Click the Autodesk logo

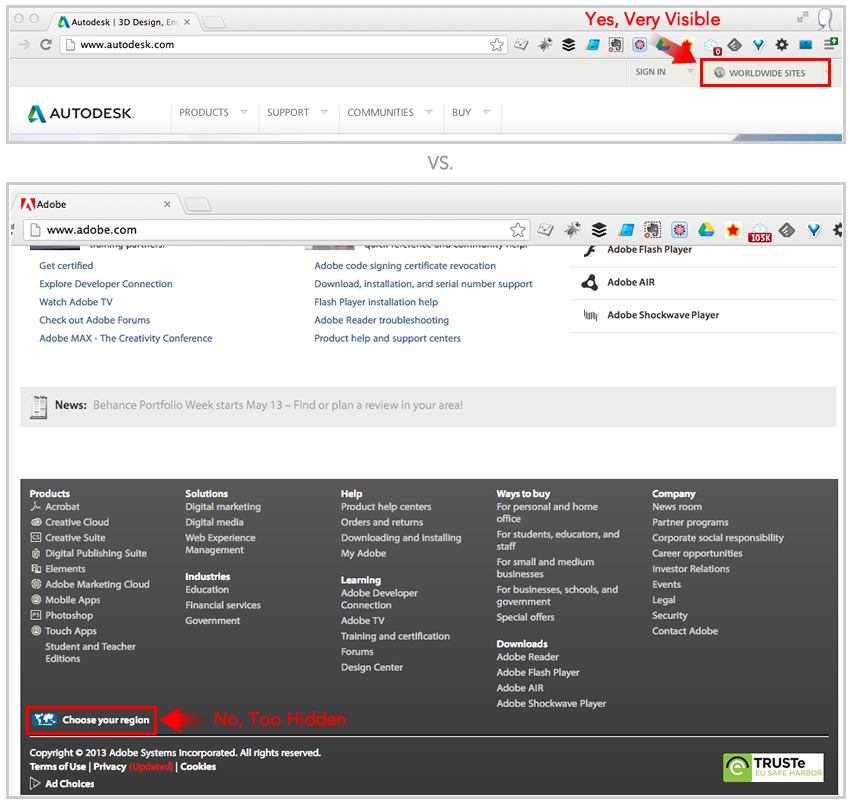point(80,113)
